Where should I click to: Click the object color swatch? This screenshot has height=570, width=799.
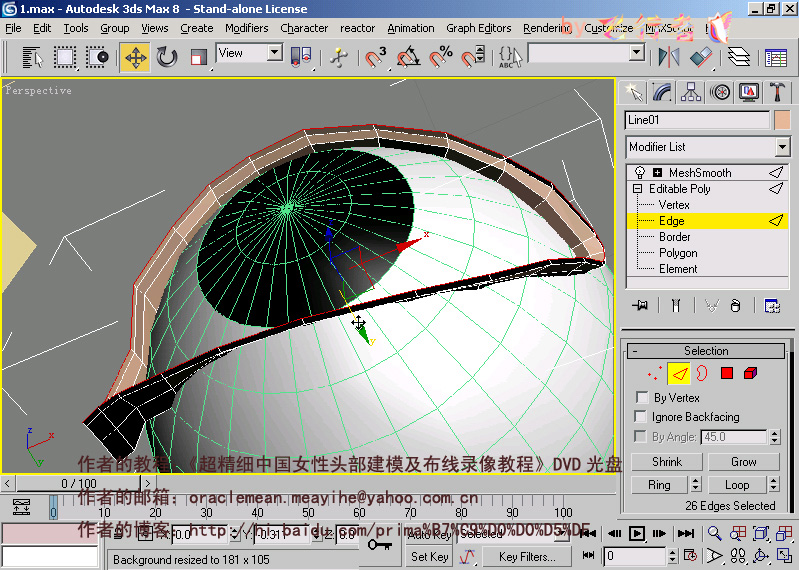[782, 120]
